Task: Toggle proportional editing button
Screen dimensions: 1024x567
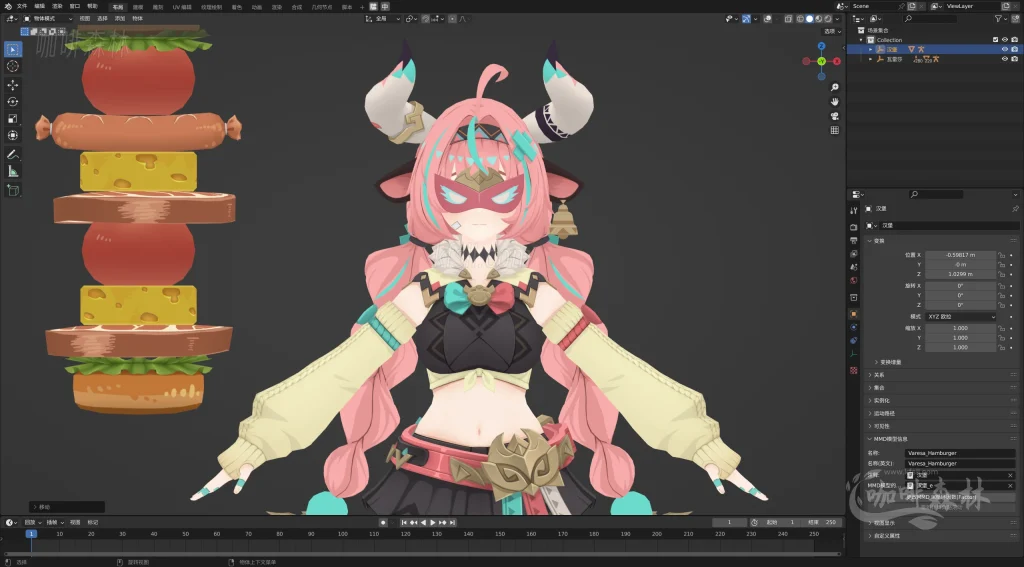Action: click(x=453, y=19)
